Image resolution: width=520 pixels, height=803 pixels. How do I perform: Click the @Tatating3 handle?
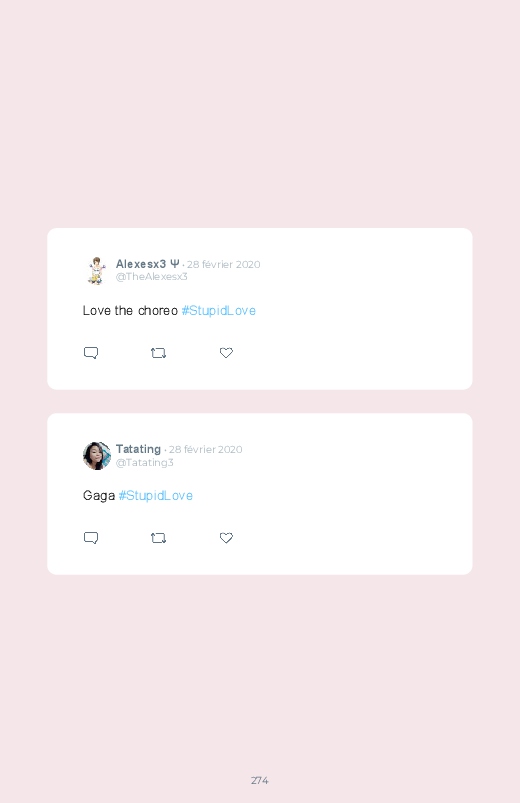(x=144, y=462)
